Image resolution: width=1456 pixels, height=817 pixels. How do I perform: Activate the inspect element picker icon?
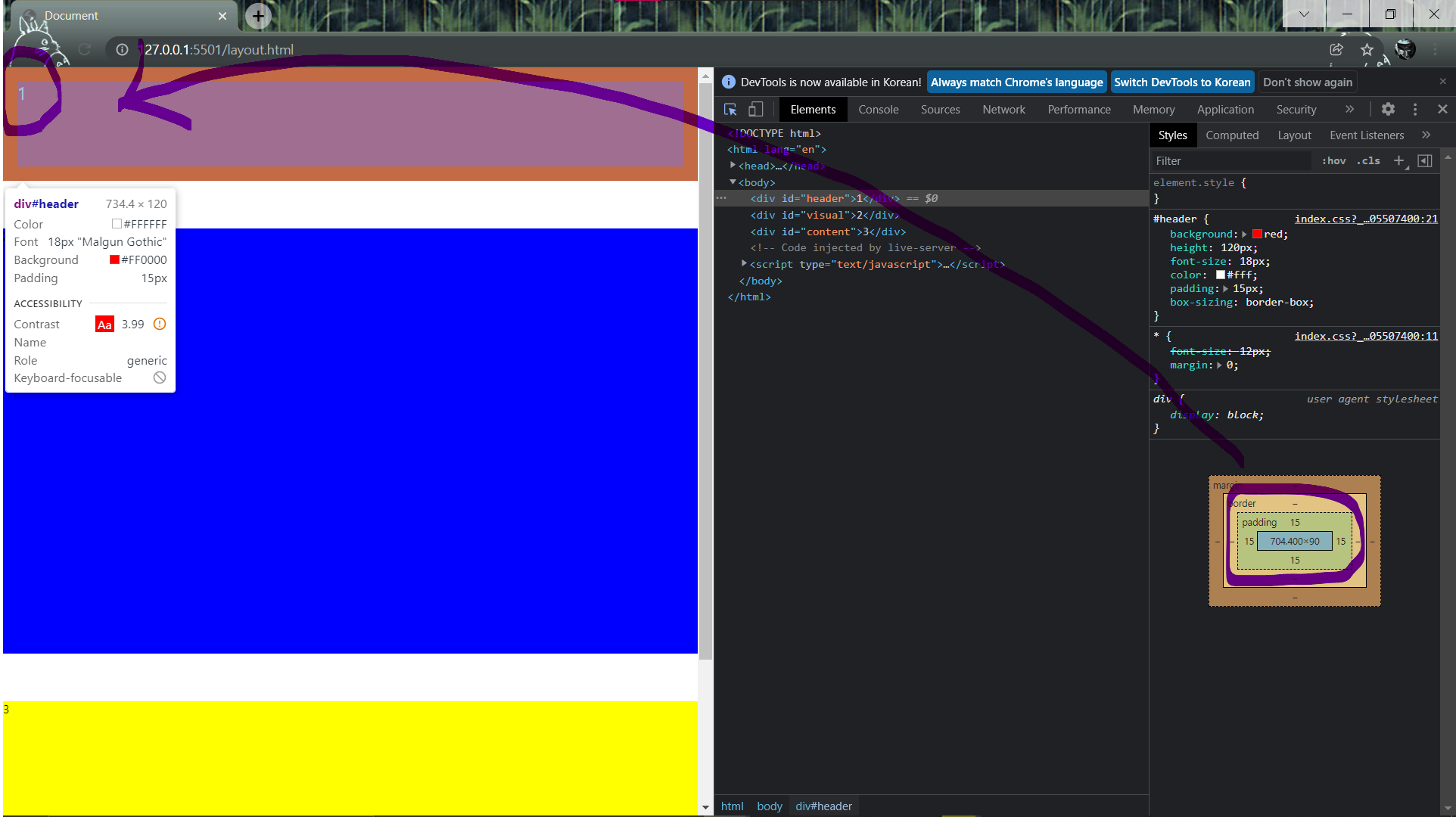tap(730, 110)
